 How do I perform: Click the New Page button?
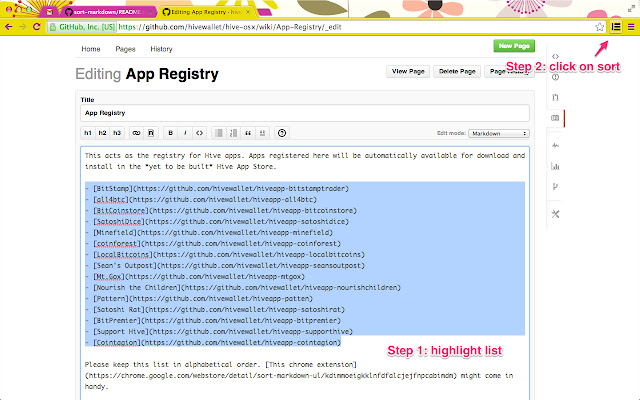(x=514, y=46)
